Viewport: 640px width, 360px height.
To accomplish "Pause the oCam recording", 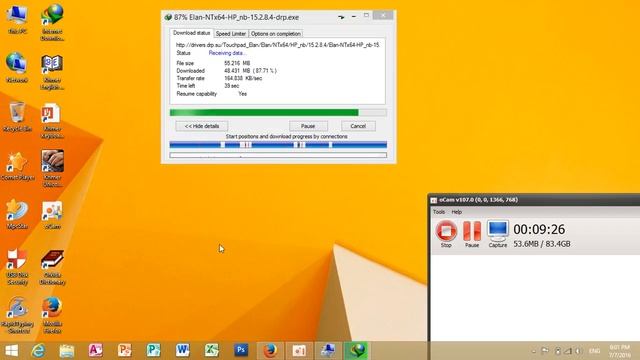I will click(472, 234).
